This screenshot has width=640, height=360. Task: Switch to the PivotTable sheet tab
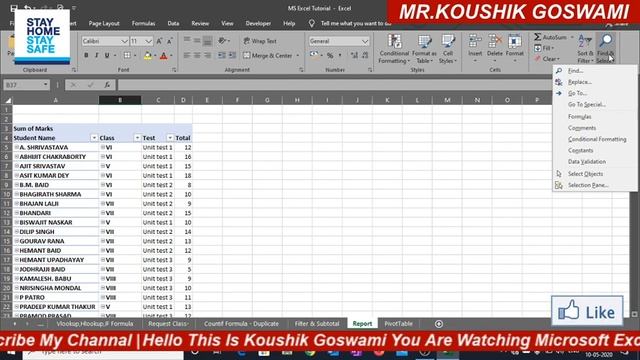[398, 324]
